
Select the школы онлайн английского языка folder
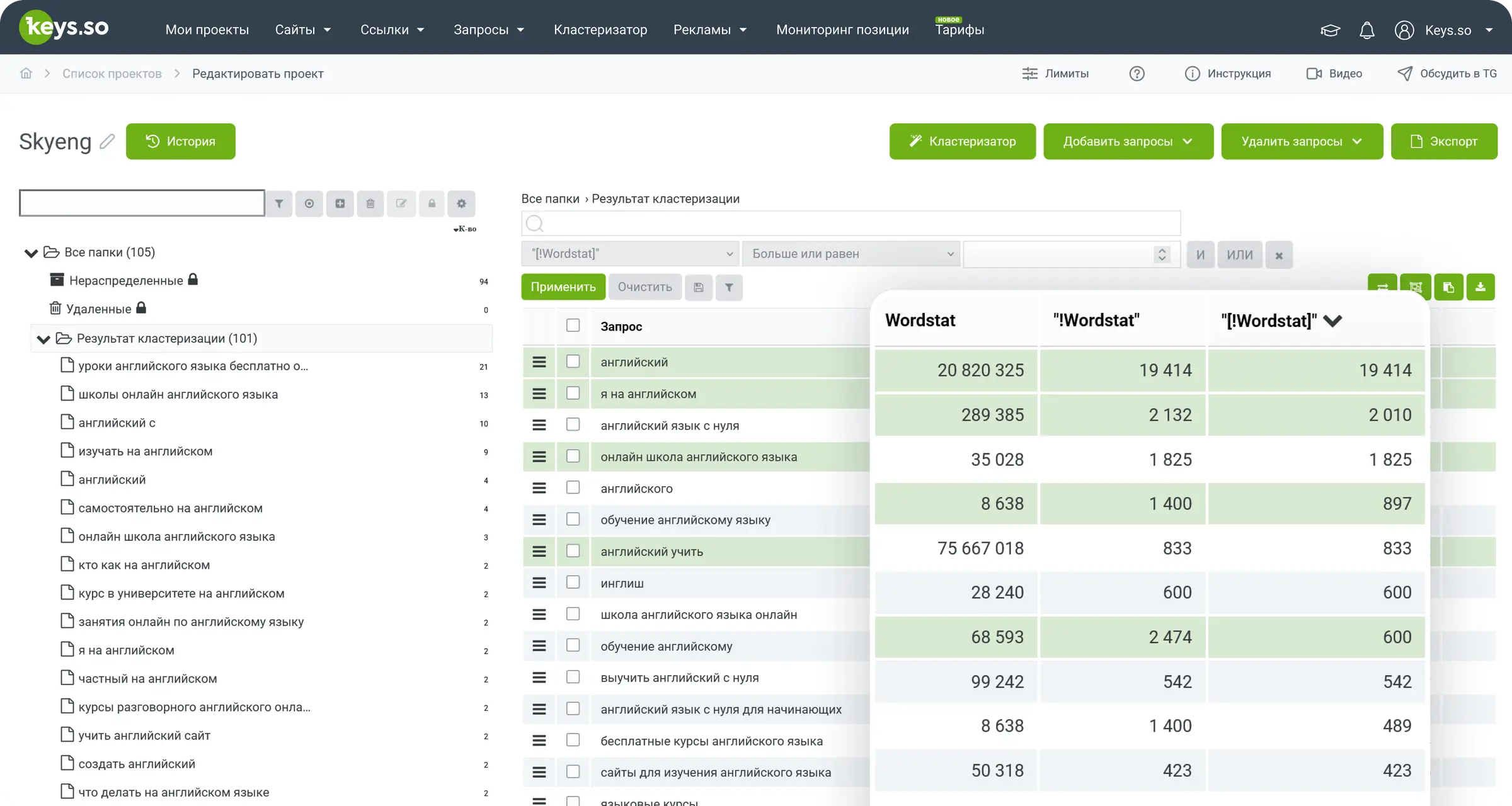pyautogui.click(x=178, y=394)
